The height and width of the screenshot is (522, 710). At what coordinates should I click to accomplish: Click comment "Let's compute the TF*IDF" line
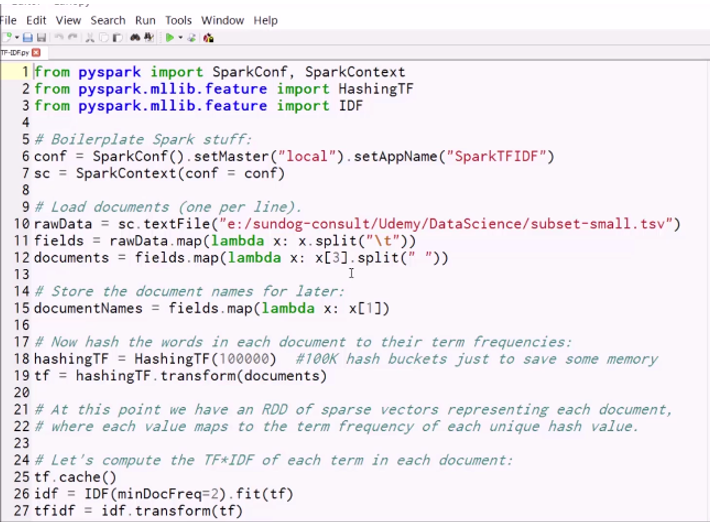click(x=273, y=460)
